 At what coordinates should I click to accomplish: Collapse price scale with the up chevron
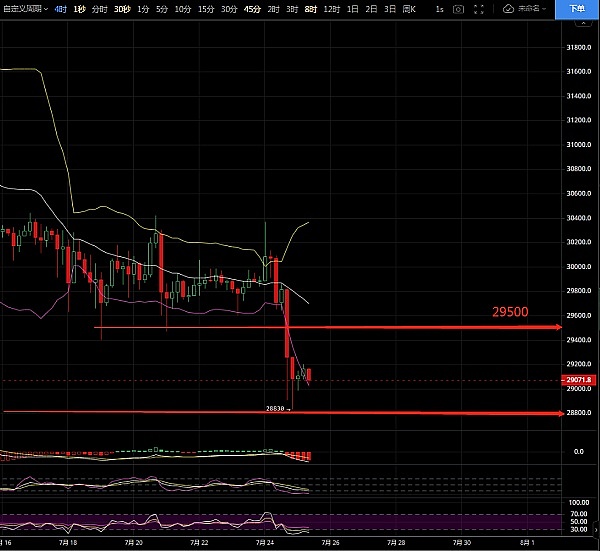(583, 23)
